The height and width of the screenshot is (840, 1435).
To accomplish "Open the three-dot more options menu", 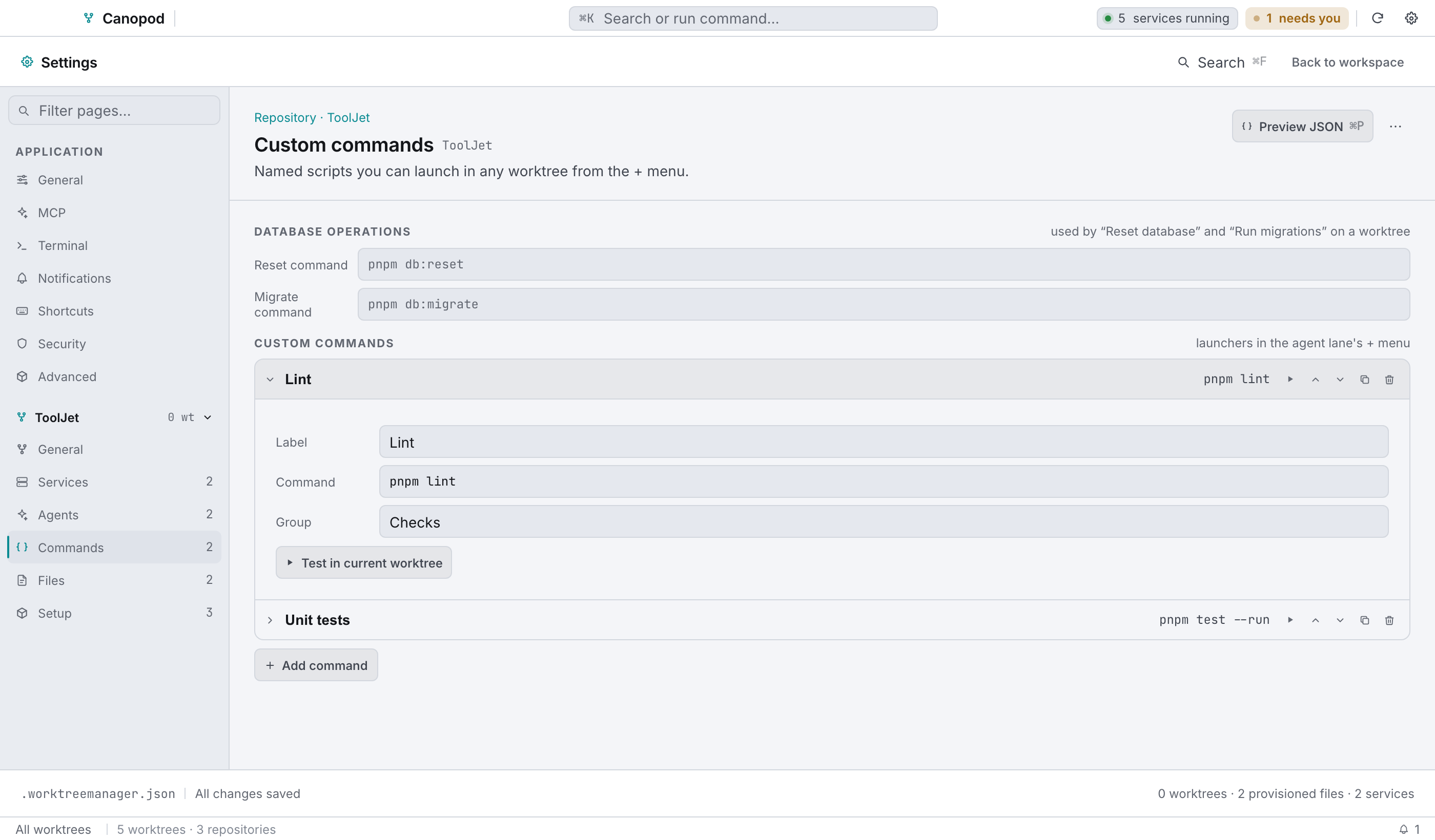I will coord(1395,127).
